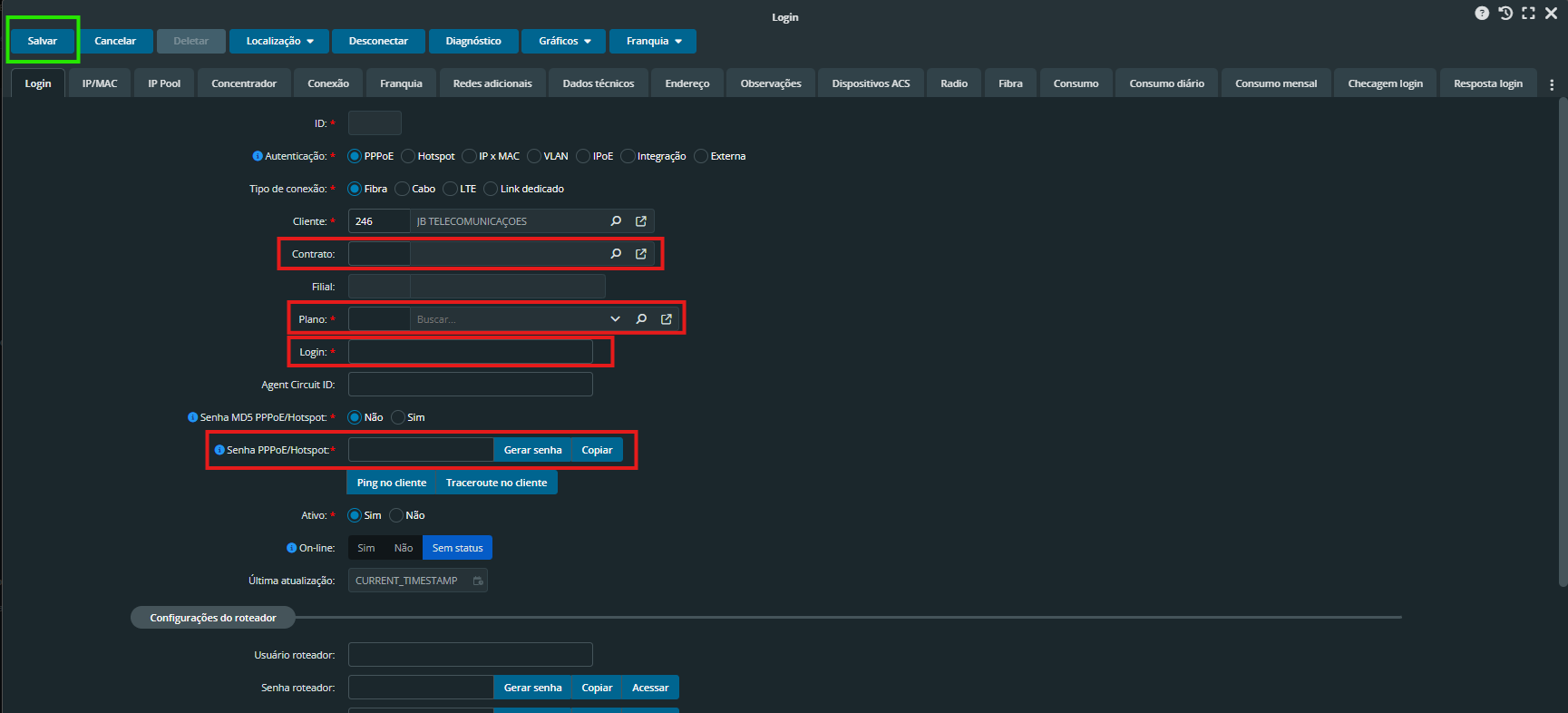
Task: Click Ping no cliente button
Action: [x=392, y=483]
